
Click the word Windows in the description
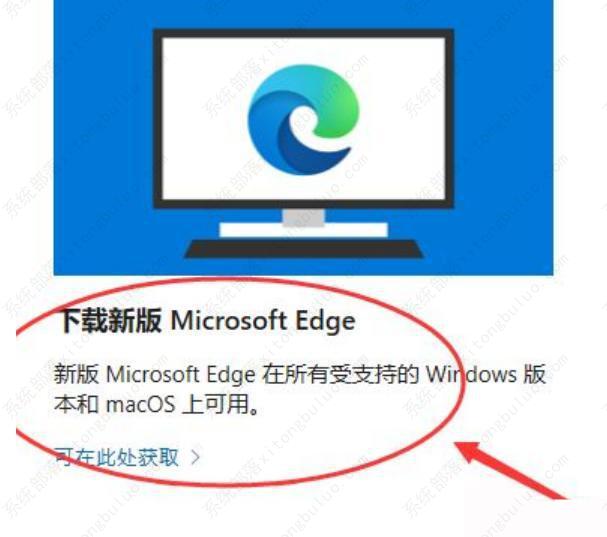(x=471, y=374)
